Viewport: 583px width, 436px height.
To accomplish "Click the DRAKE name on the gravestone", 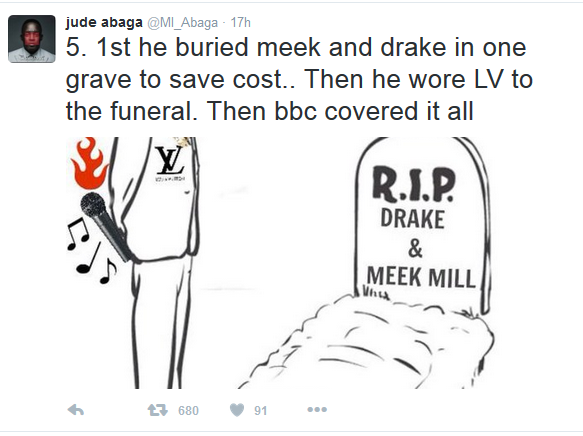I will point(413,219).
